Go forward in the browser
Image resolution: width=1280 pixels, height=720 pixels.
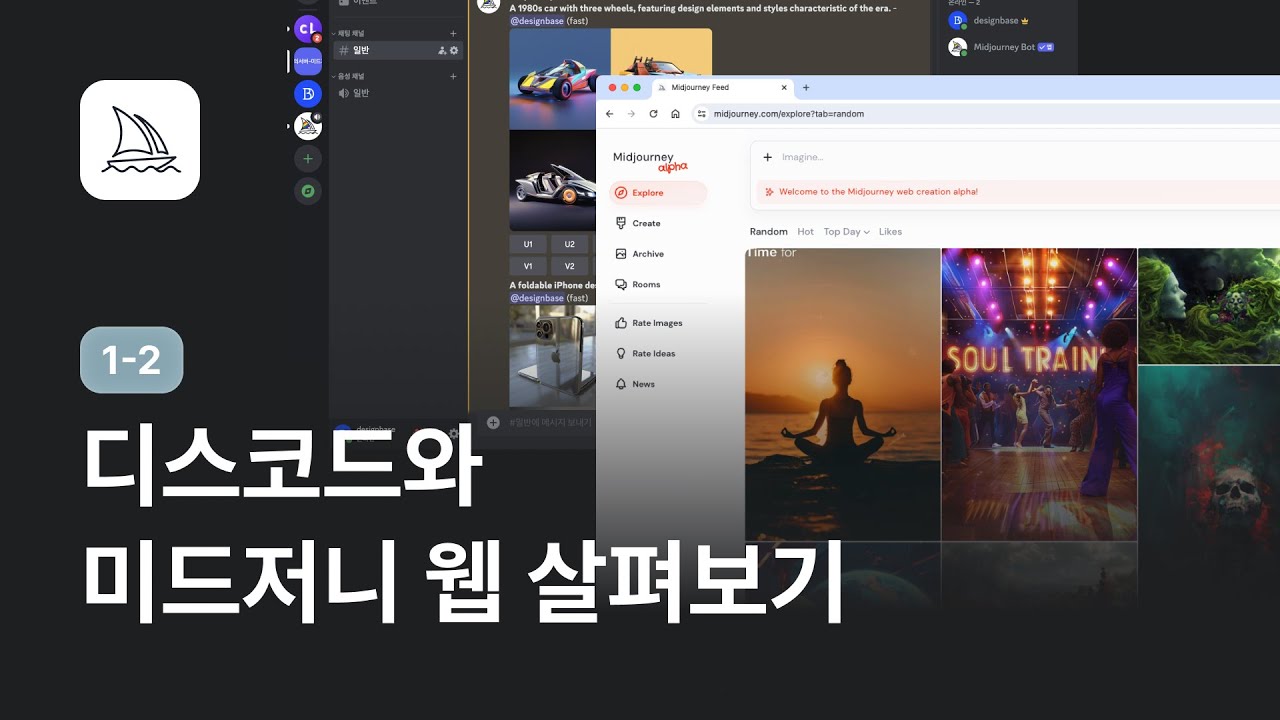pyautogui.click(x=631, y=114)
